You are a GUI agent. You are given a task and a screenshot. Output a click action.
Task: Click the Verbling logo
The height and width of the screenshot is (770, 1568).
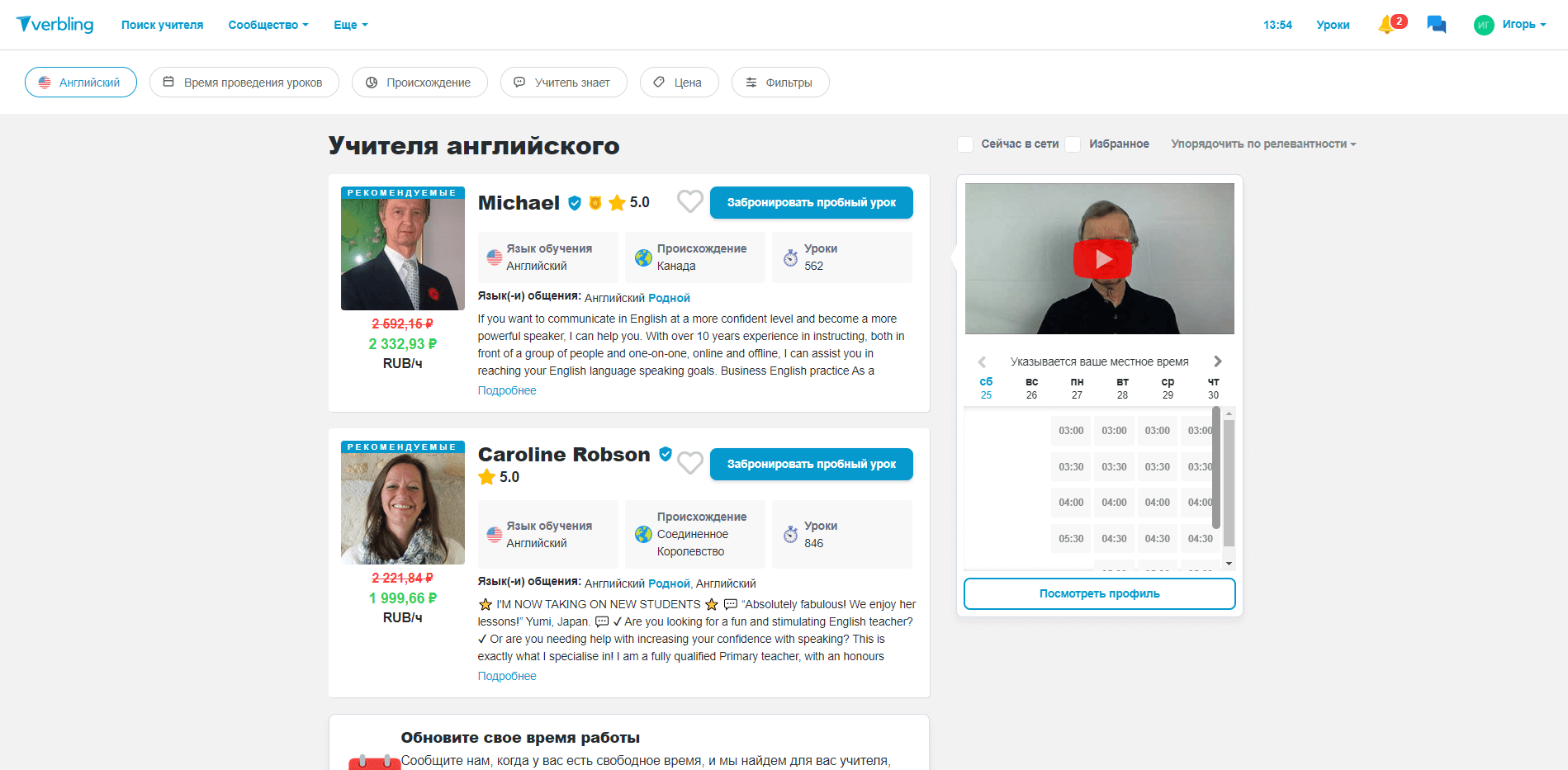coord(55,25)
